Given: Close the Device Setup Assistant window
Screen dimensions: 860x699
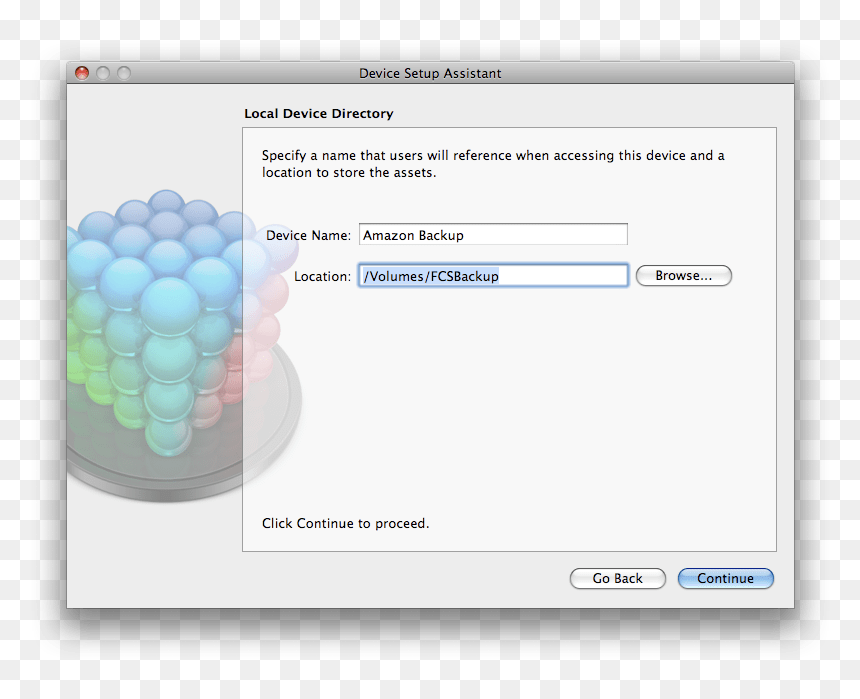Looking at the screenshot, I should [82, 73].
